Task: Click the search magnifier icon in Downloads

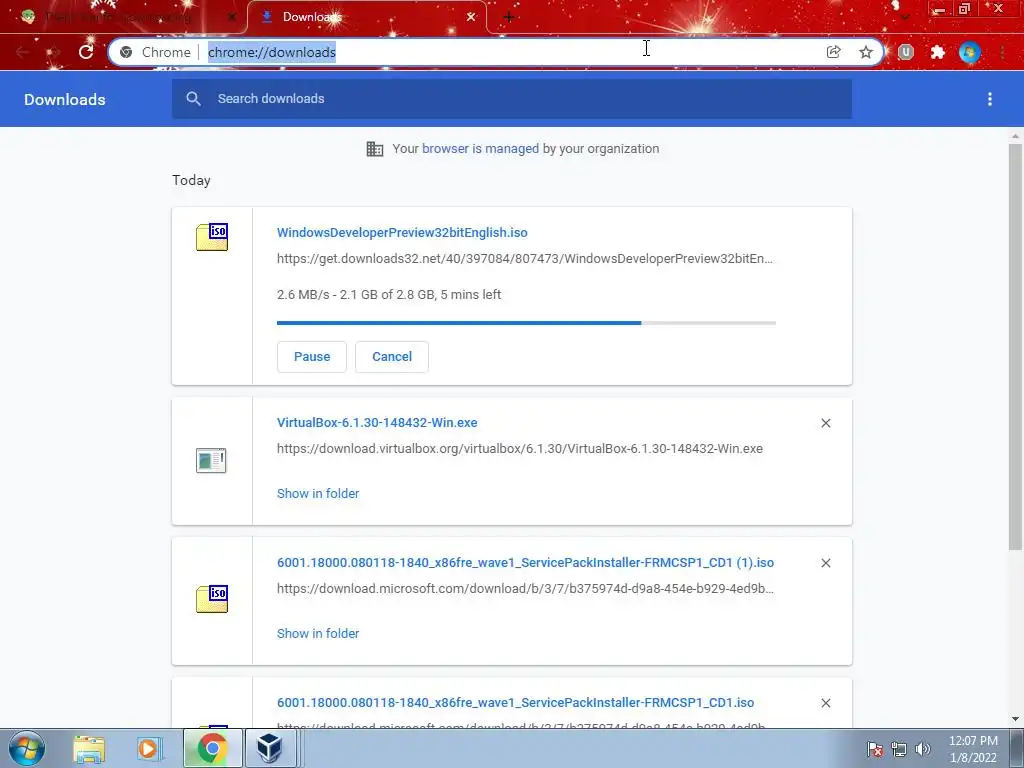Action: (193, 99)
